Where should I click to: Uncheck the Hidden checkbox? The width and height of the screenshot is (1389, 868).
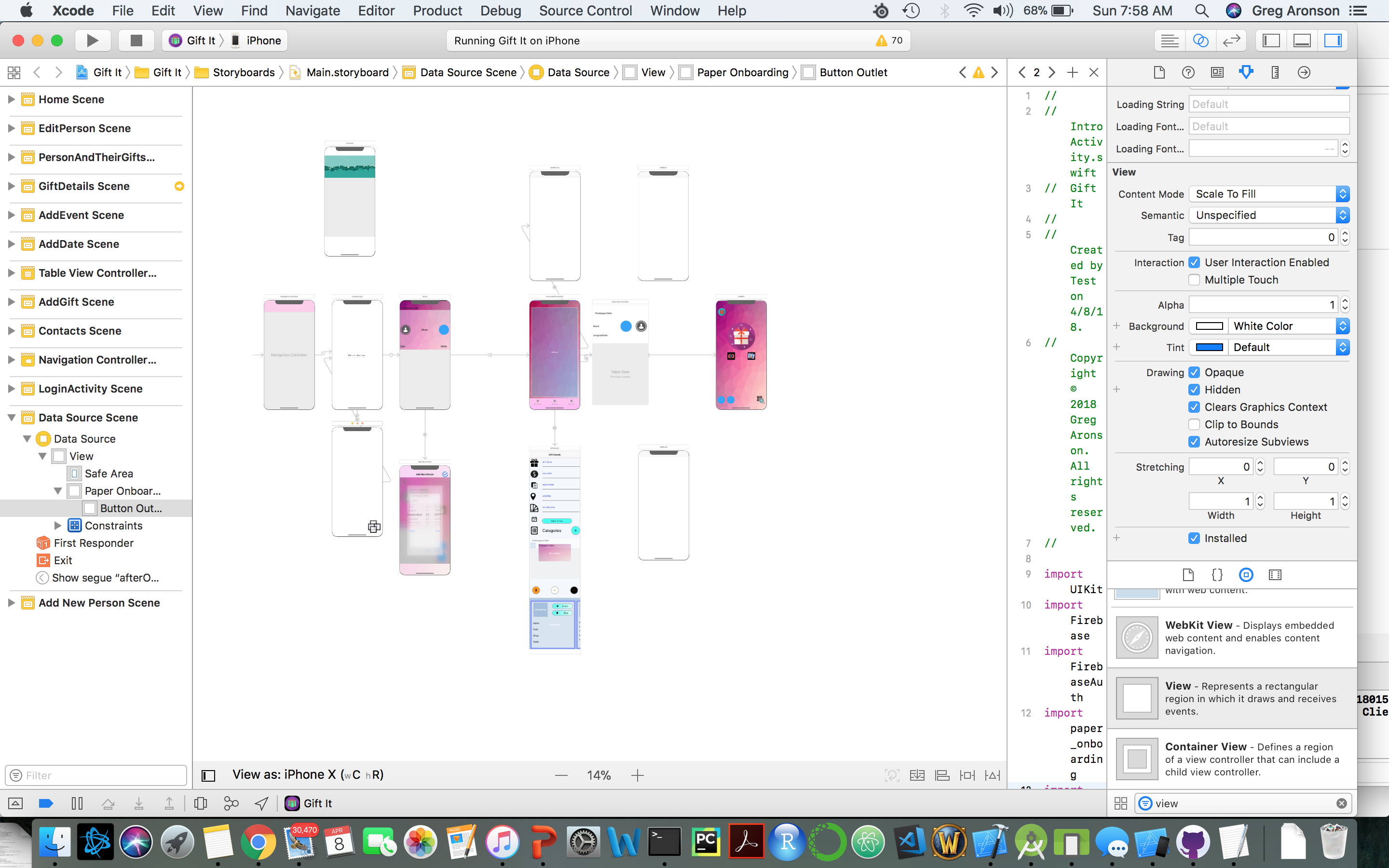[x=1194, y=390]
